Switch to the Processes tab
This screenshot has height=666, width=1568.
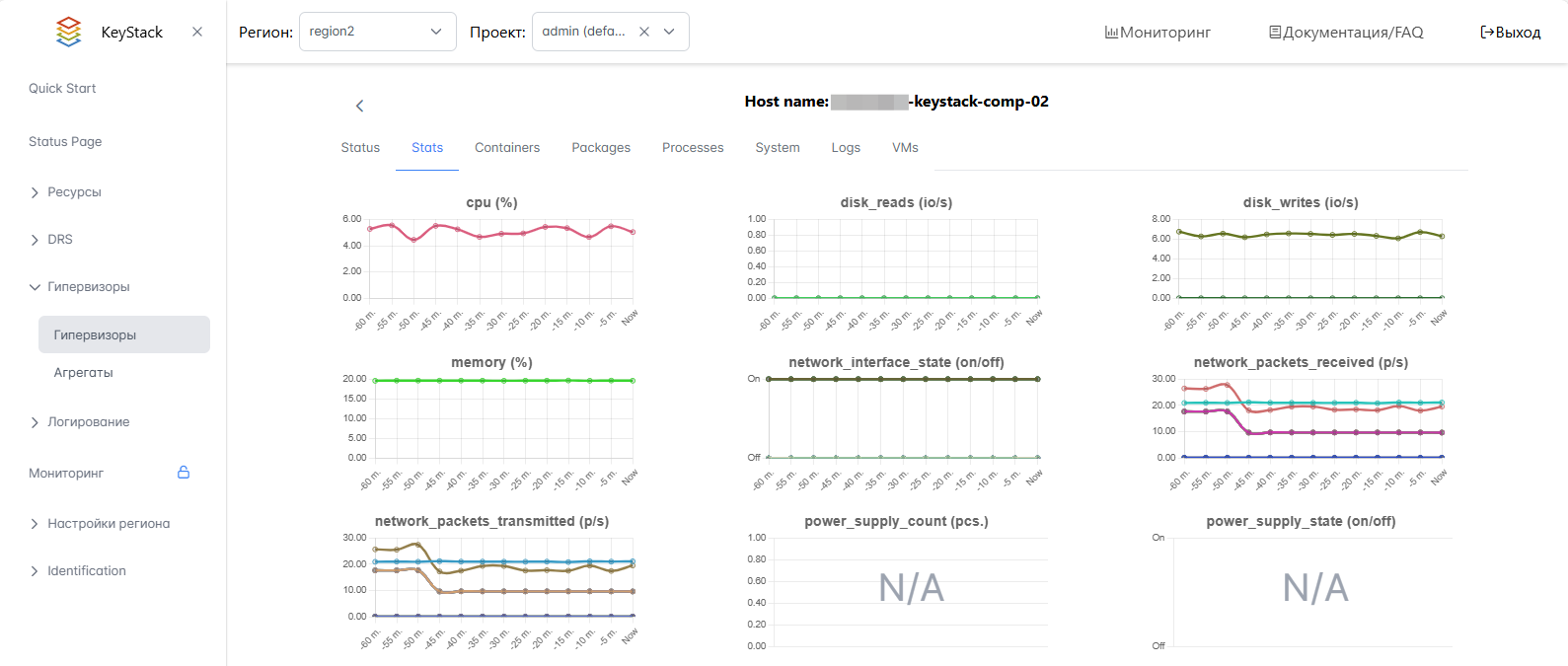coord(693,148)
